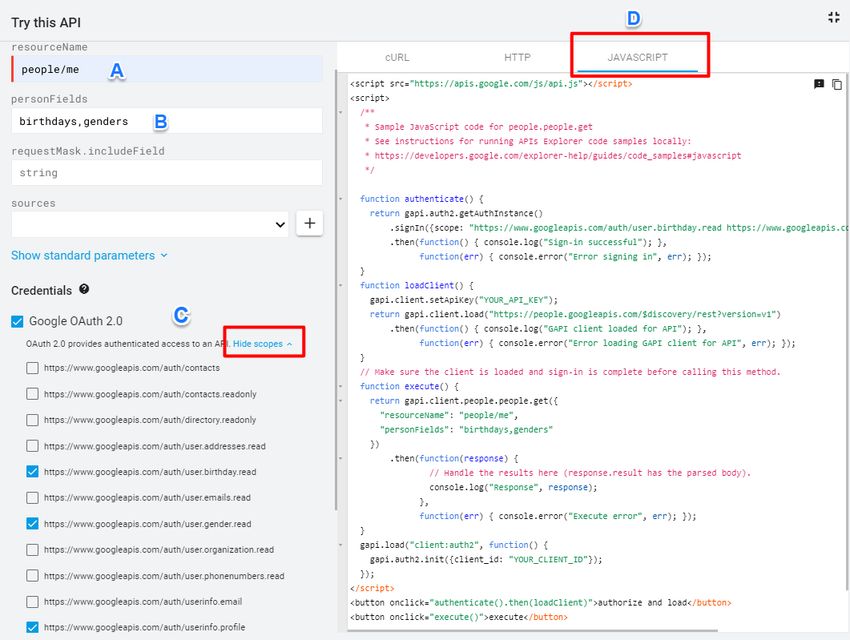Edit the resourceName field people/me
Image resolution: width=850 pixels, height=640 pixels.
coord(167,69)
